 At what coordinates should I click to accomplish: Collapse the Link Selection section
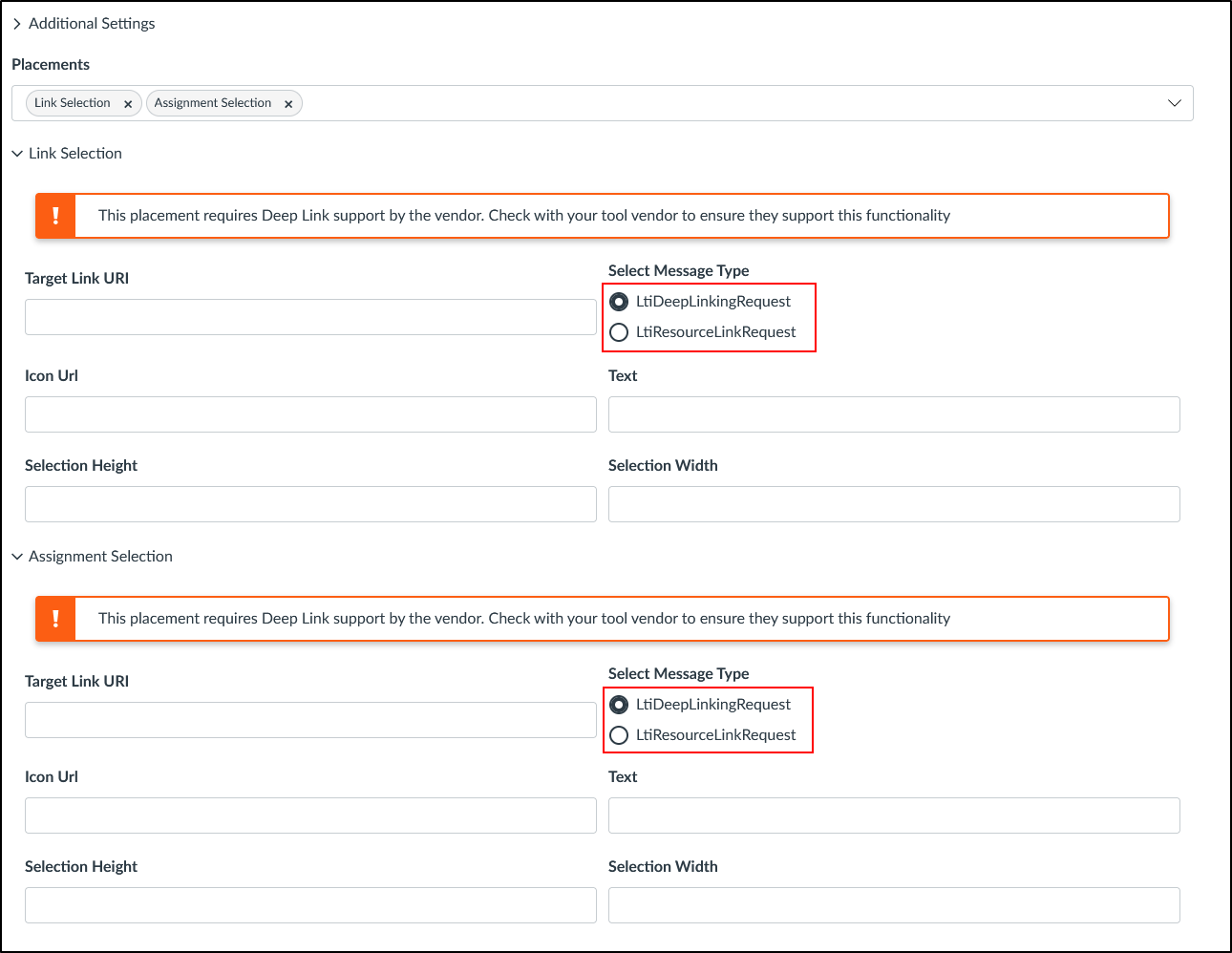(16, 153)
